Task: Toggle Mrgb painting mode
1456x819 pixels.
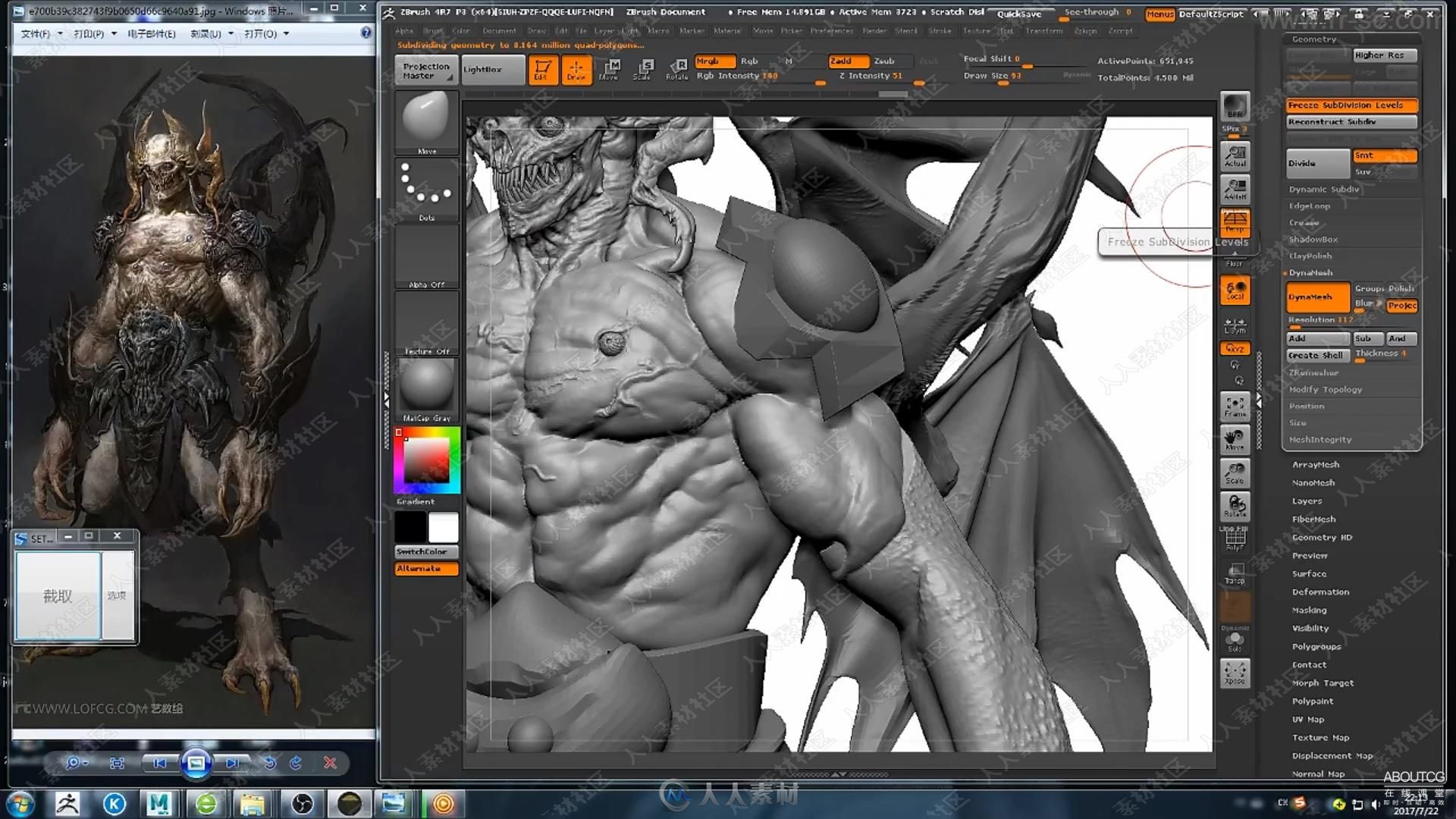Action: 714,61
